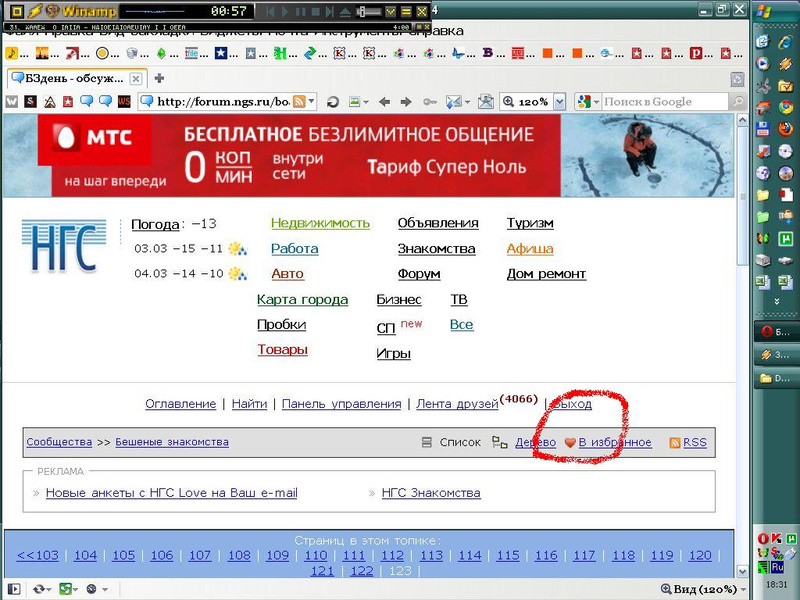Click the RSS feed icon in address field
The image size is (800, 600).
point(297,101)
